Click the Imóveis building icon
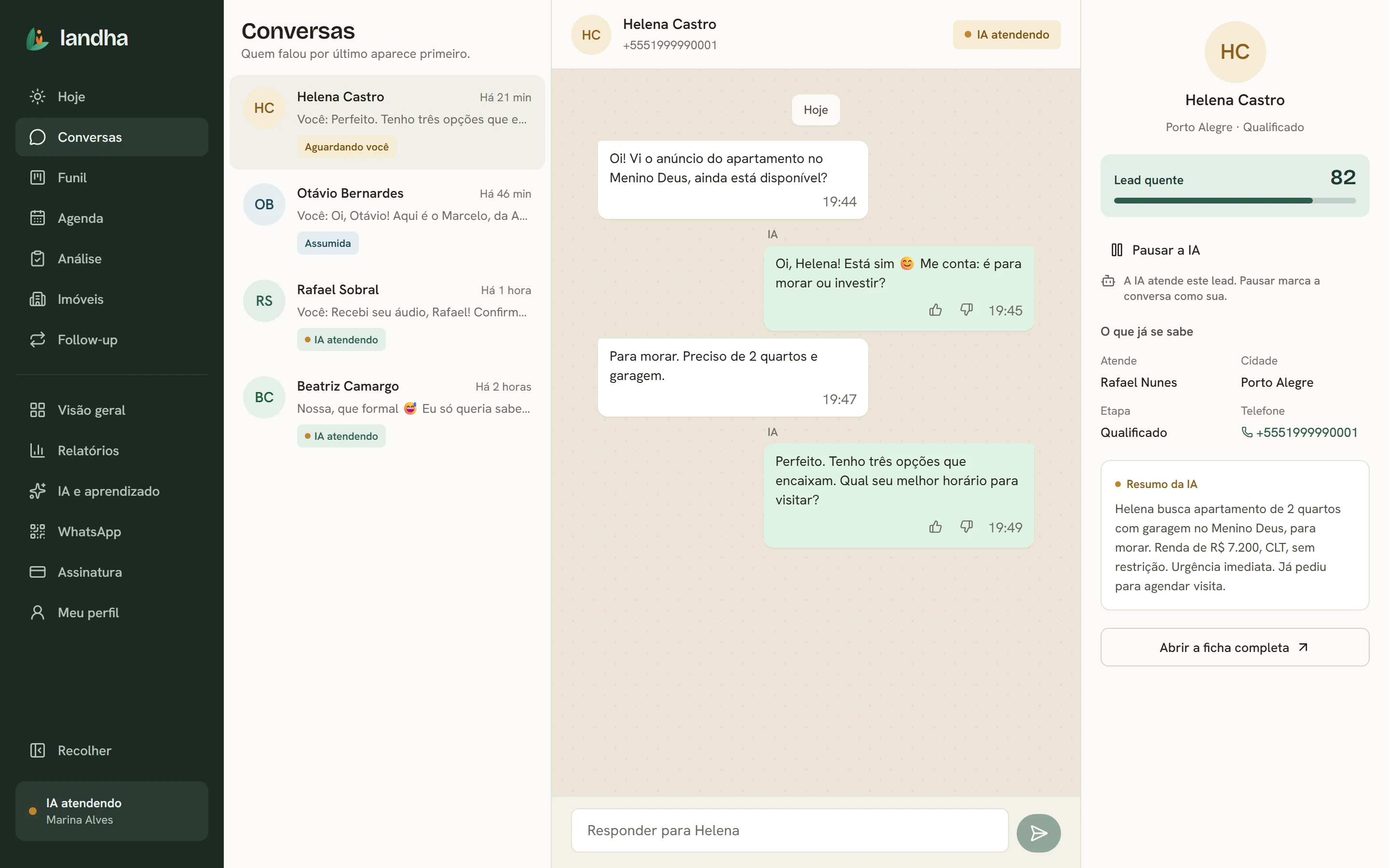Viewport: 1389px width, 868px height. (x=37, y=299)
